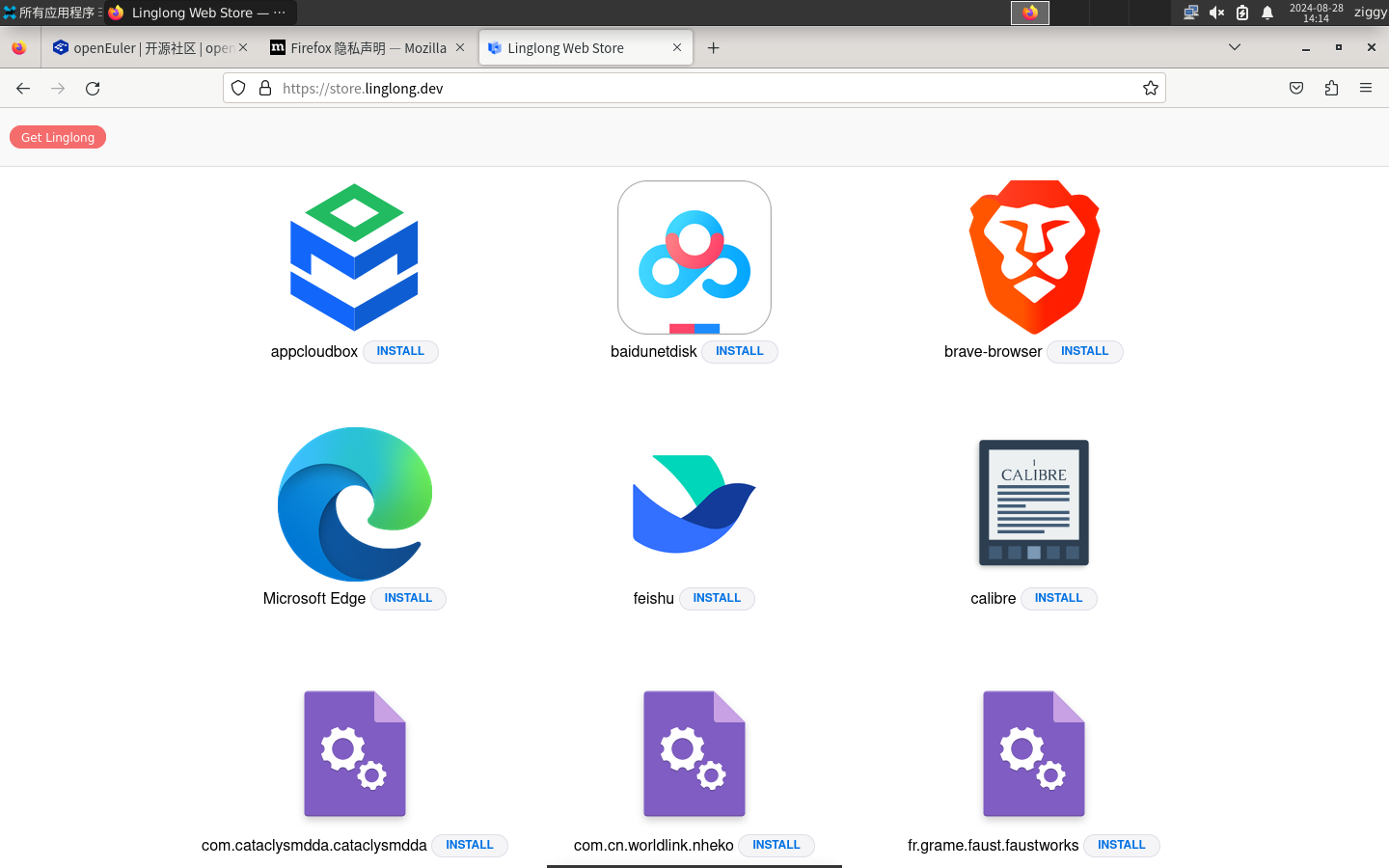Select the Linglong Web Store tab

click(x=585, y=47)
